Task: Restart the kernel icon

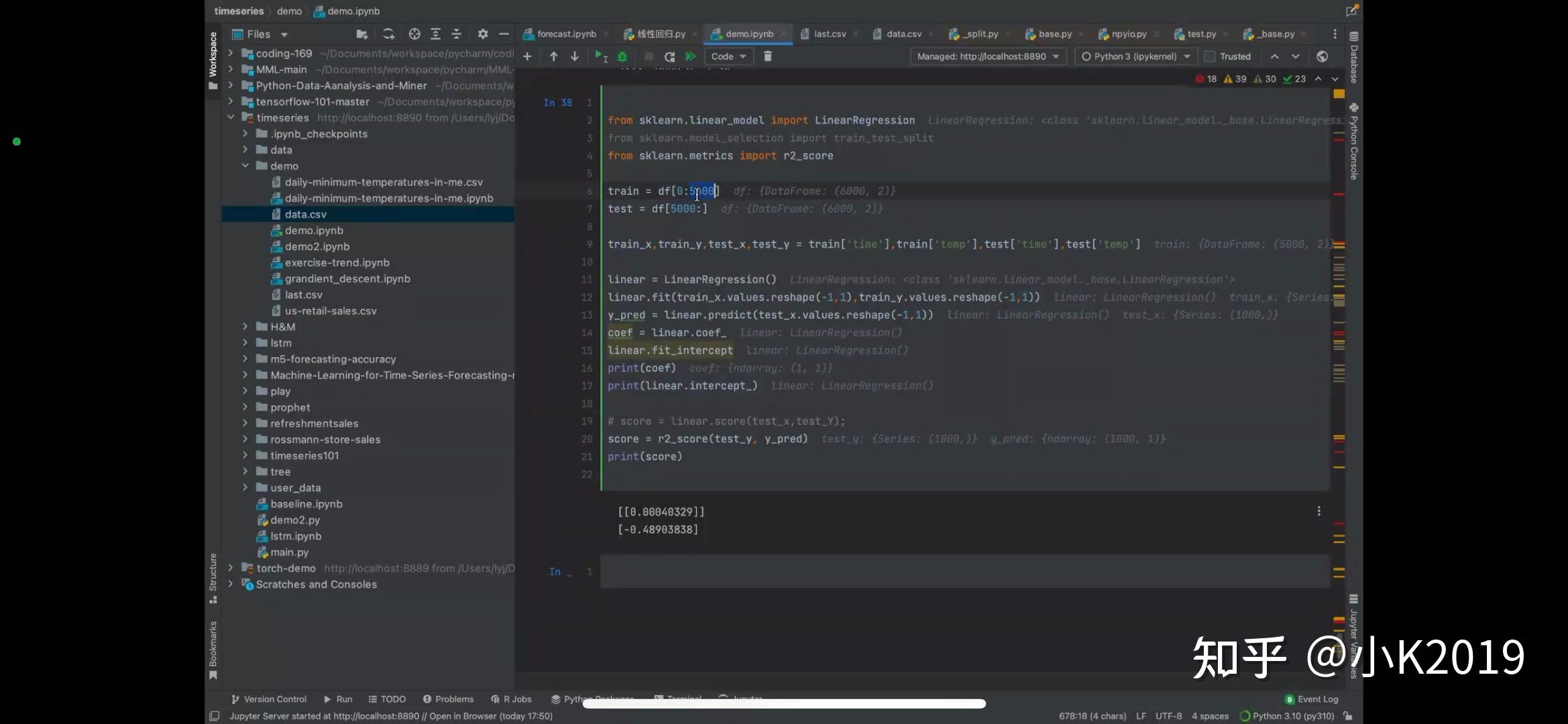Action: pos(669,56)
